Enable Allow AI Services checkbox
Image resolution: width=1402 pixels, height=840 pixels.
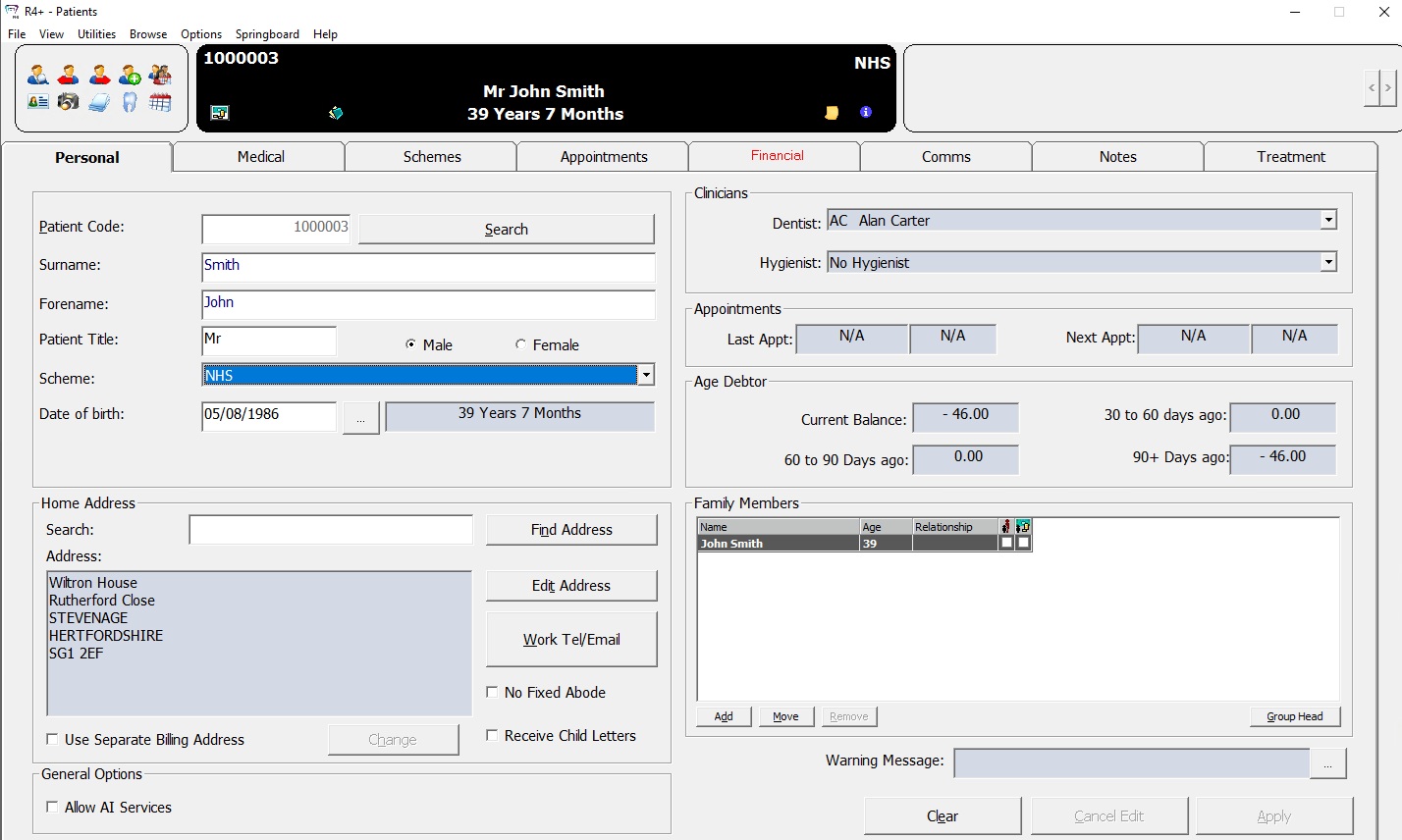(x=52, y=807)
